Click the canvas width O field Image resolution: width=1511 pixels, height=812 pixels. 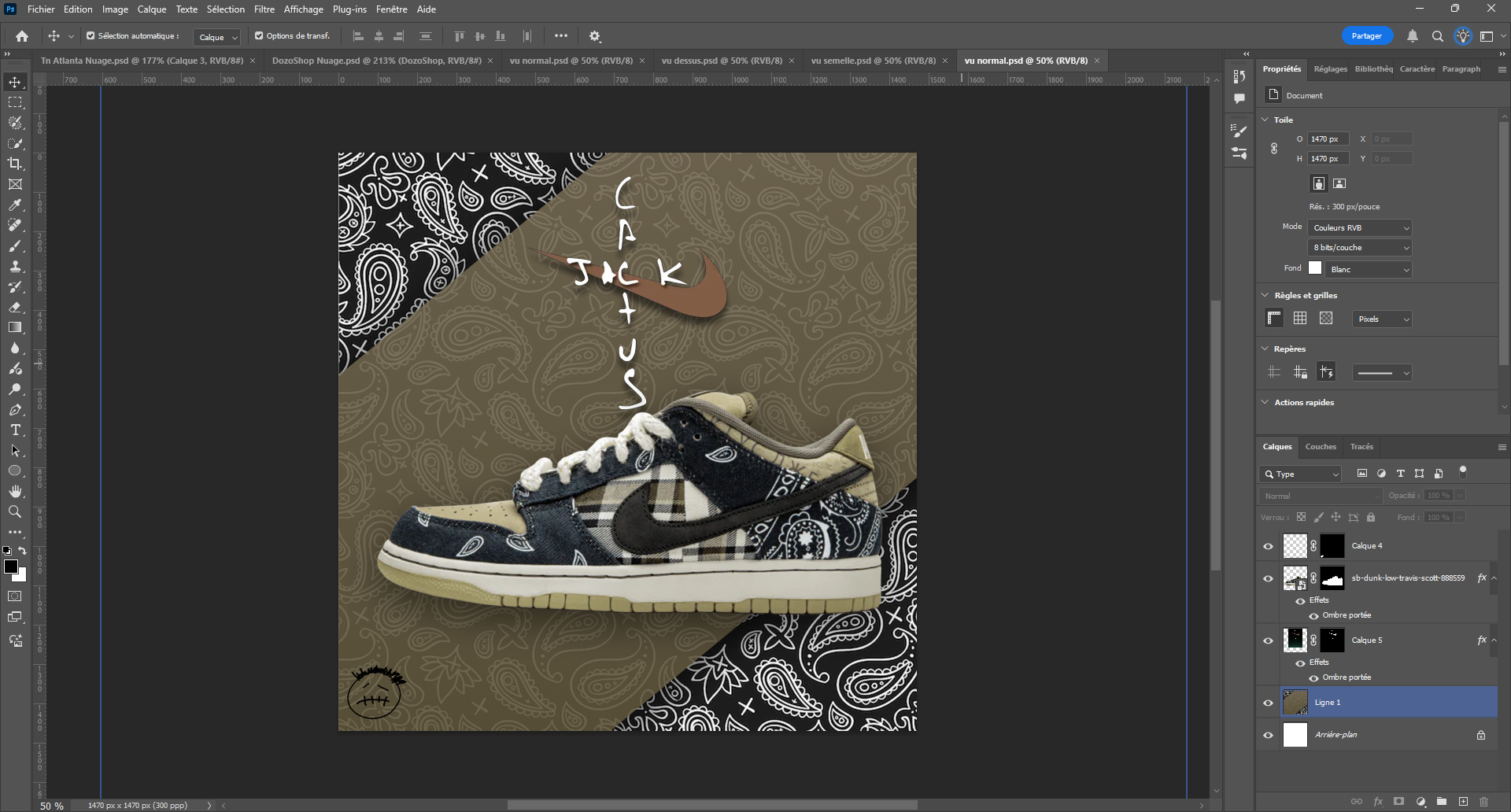pyautogui.click(x=1328, y=139)
